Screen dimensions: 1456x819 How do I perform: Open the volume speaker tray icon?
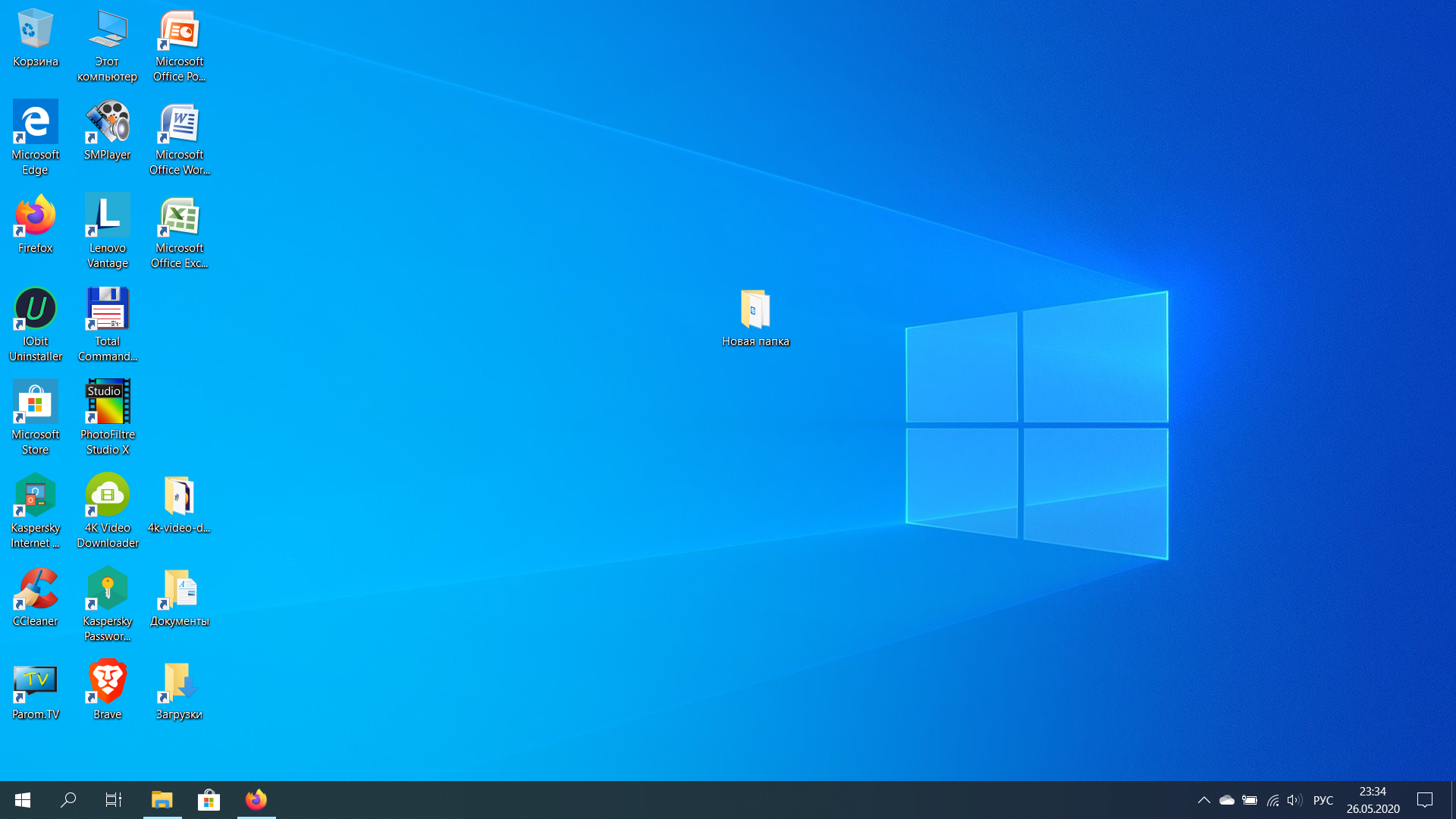click(1294, 800)
